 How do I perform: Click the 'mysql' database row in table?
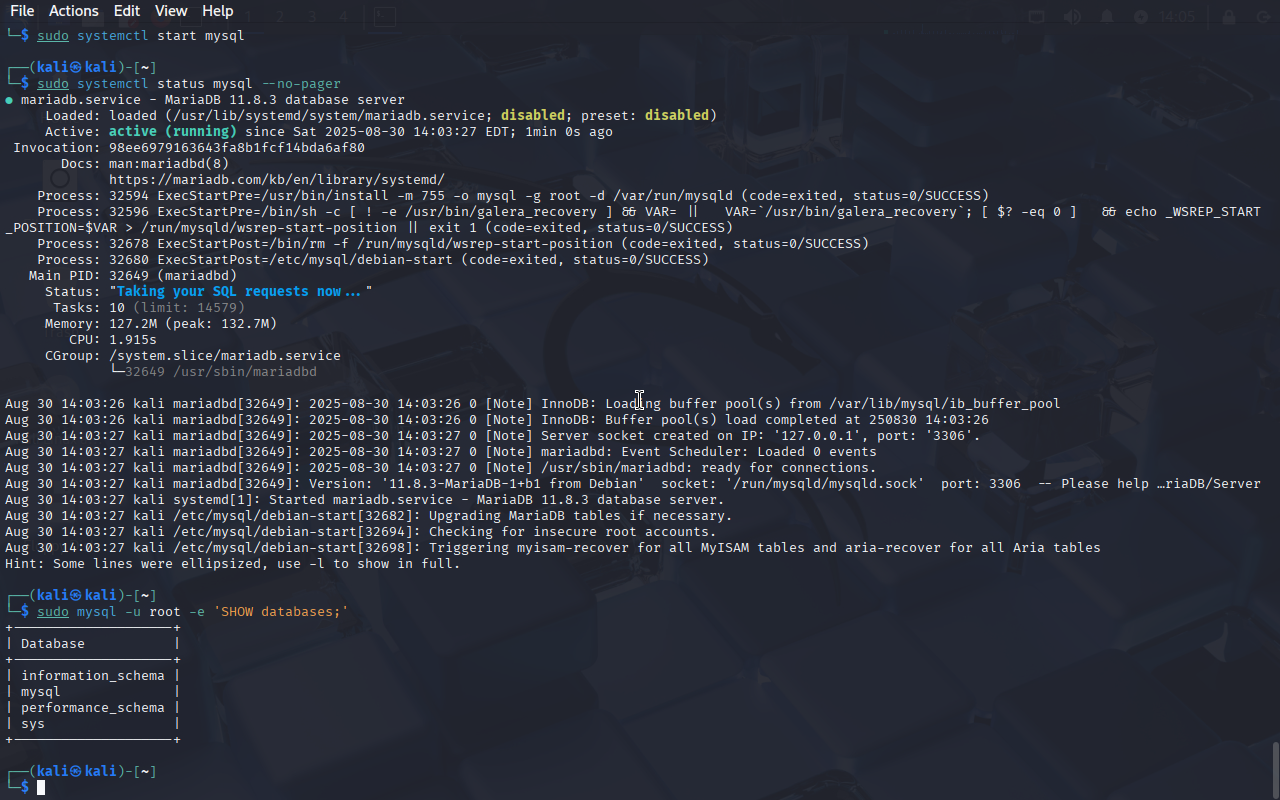(x=41, y=692)
